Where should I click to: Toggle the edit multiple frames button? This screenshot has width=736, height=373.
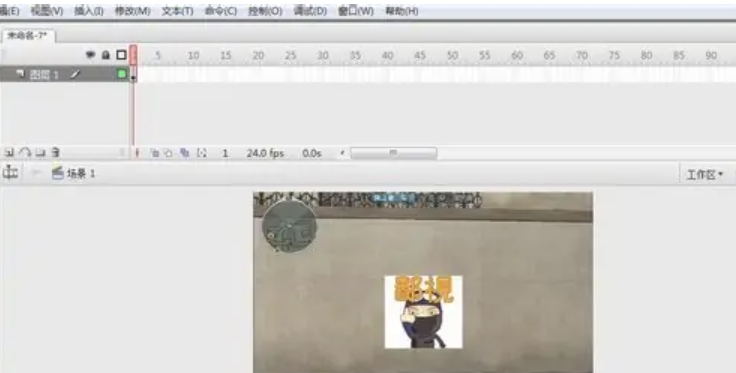[184, 153]
